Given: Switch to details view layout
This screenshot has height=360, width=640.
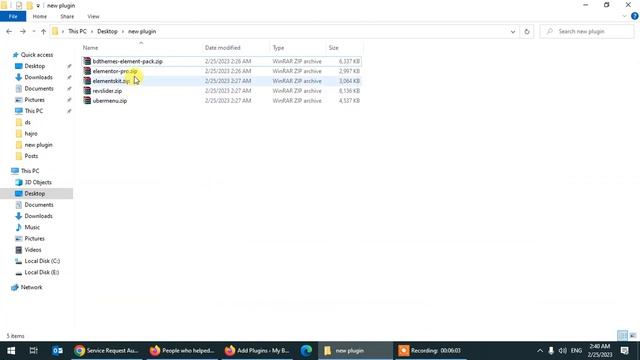Looking at the screenshot, I should point(622,336).
